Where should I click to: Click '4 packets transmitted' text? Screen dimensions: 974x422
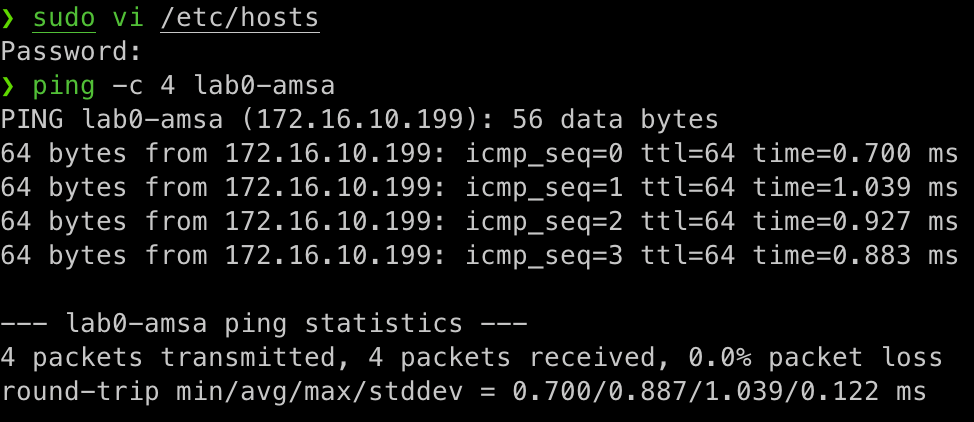[177, 357]
